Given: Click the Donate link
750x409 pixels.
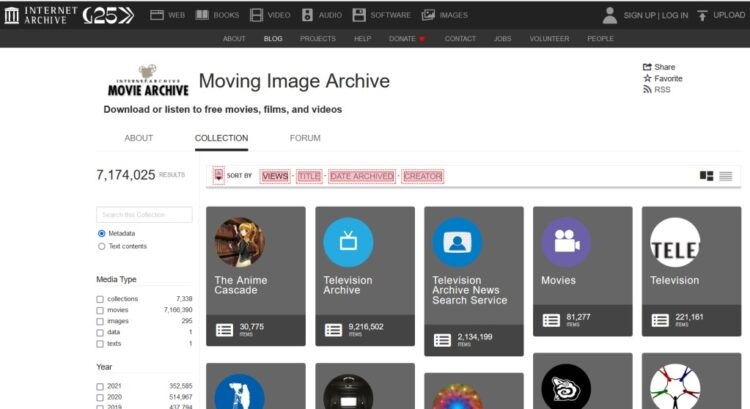Looking at the screenshot, I should tap(407, 39).
